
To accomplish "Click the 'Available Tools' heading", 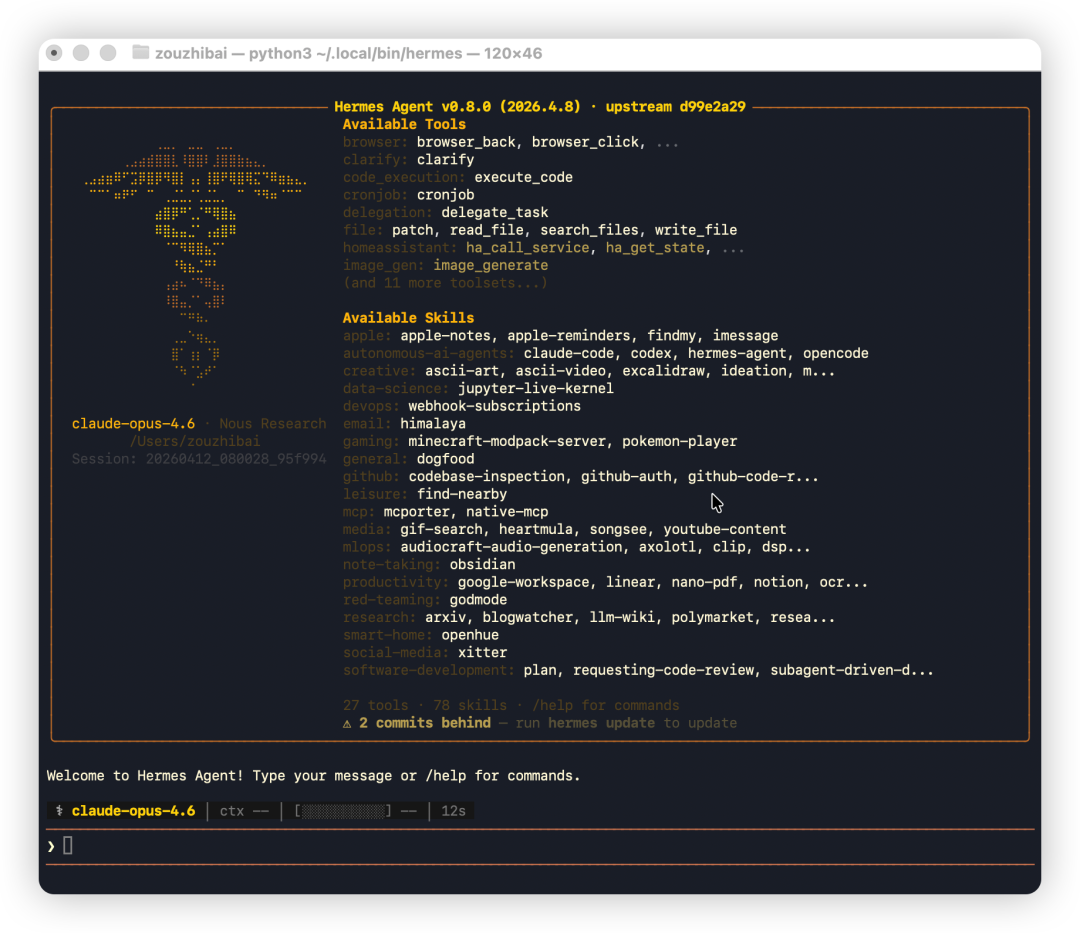I will [x=404, y=125].
